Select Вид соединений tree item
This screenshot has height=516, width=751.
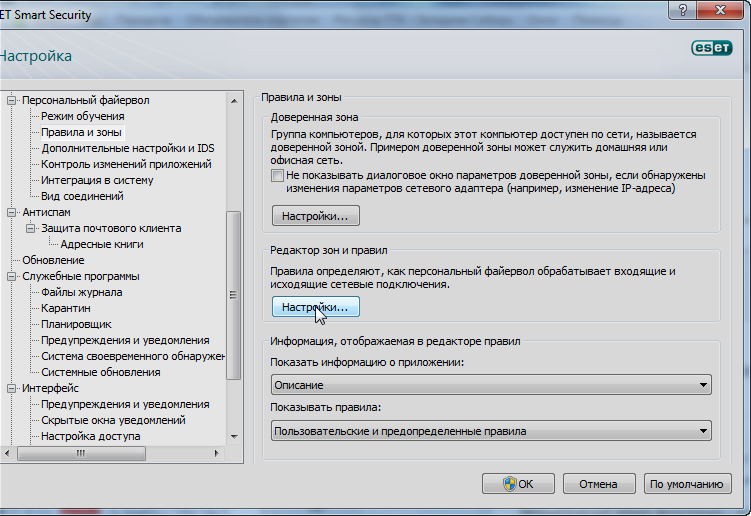(x=82, y=196)
